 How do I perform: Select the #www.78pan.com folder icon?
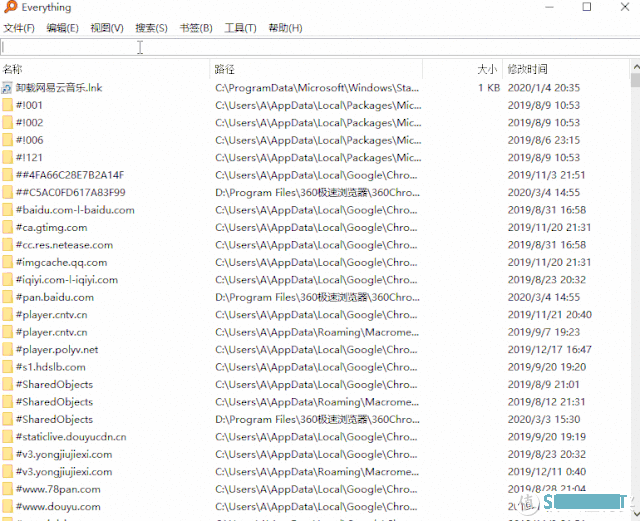tap(7, 489)
